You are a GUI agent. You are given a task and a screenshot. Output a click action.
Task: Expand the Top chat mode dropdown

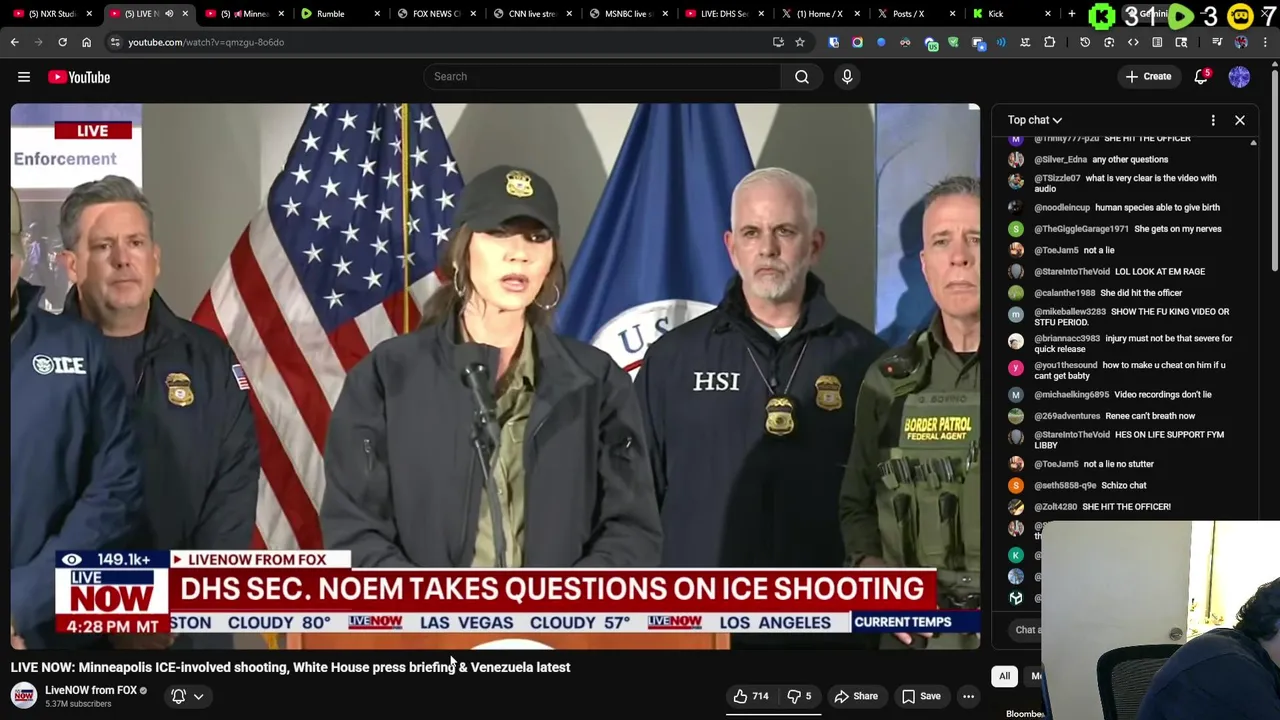[1035, 120]
